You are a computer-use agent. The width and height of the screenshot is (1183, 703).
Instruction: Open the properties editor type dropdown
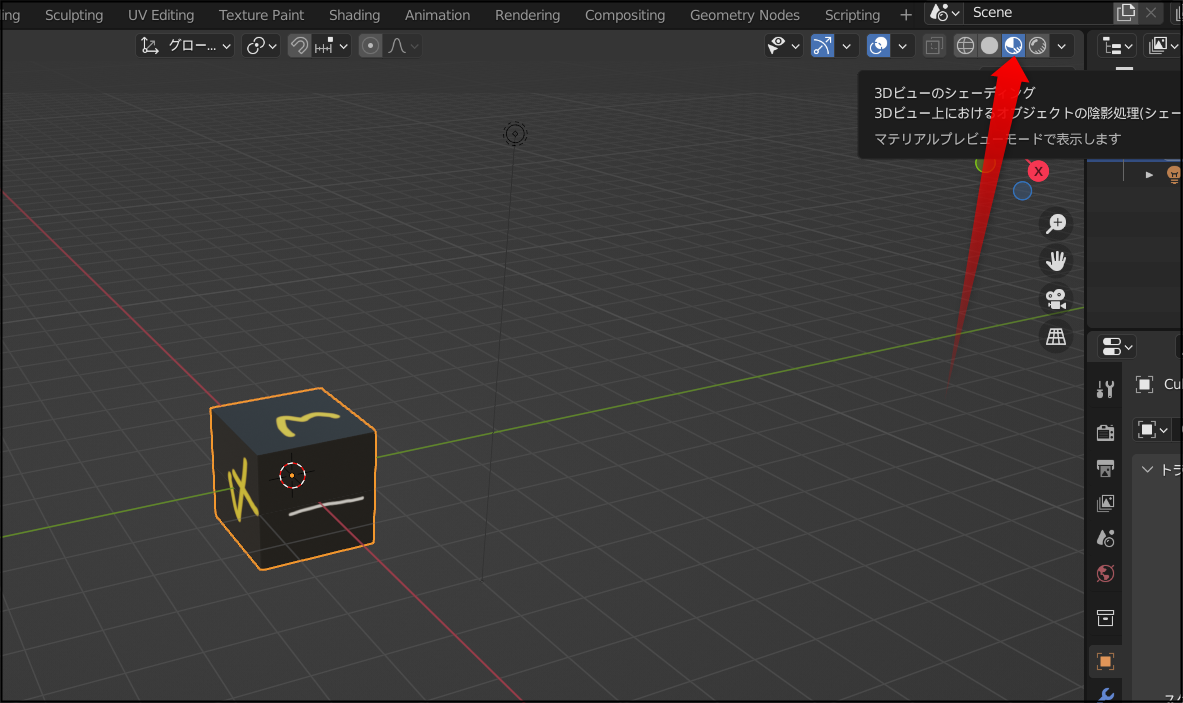coord(1117,347)
